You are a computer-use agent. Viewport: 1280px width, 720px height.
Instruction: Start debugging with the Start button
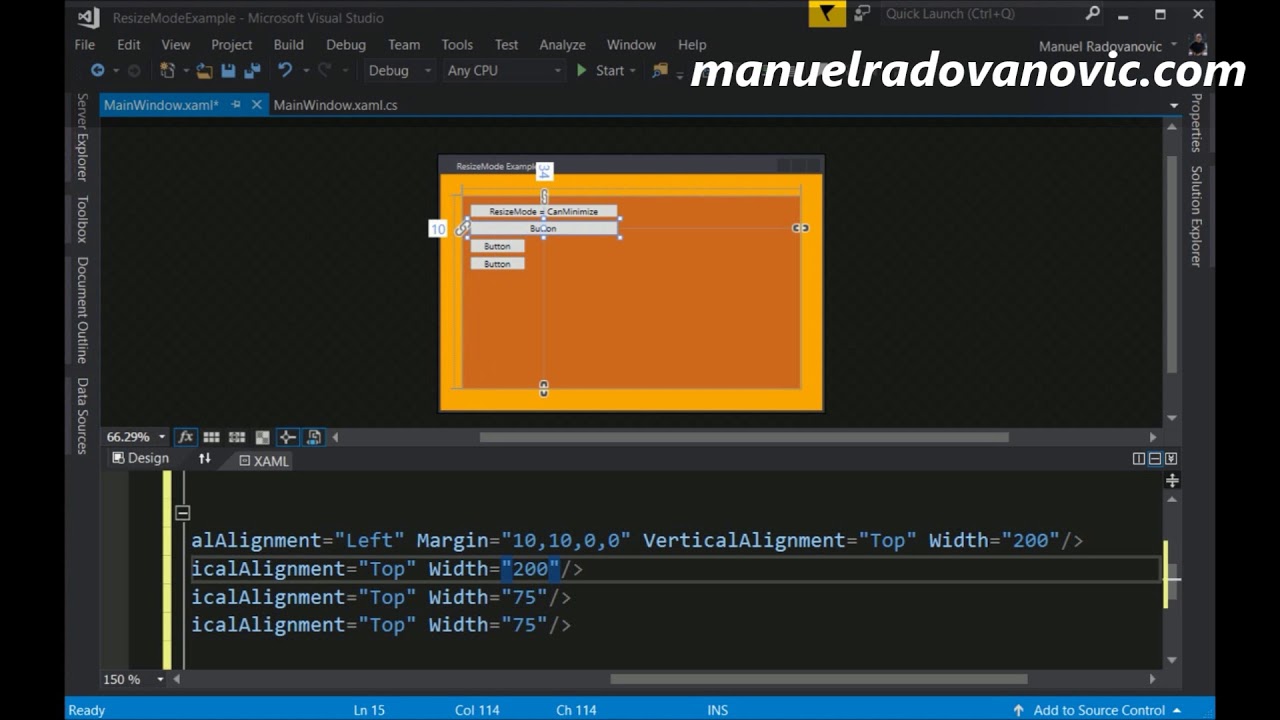point(600,71)
